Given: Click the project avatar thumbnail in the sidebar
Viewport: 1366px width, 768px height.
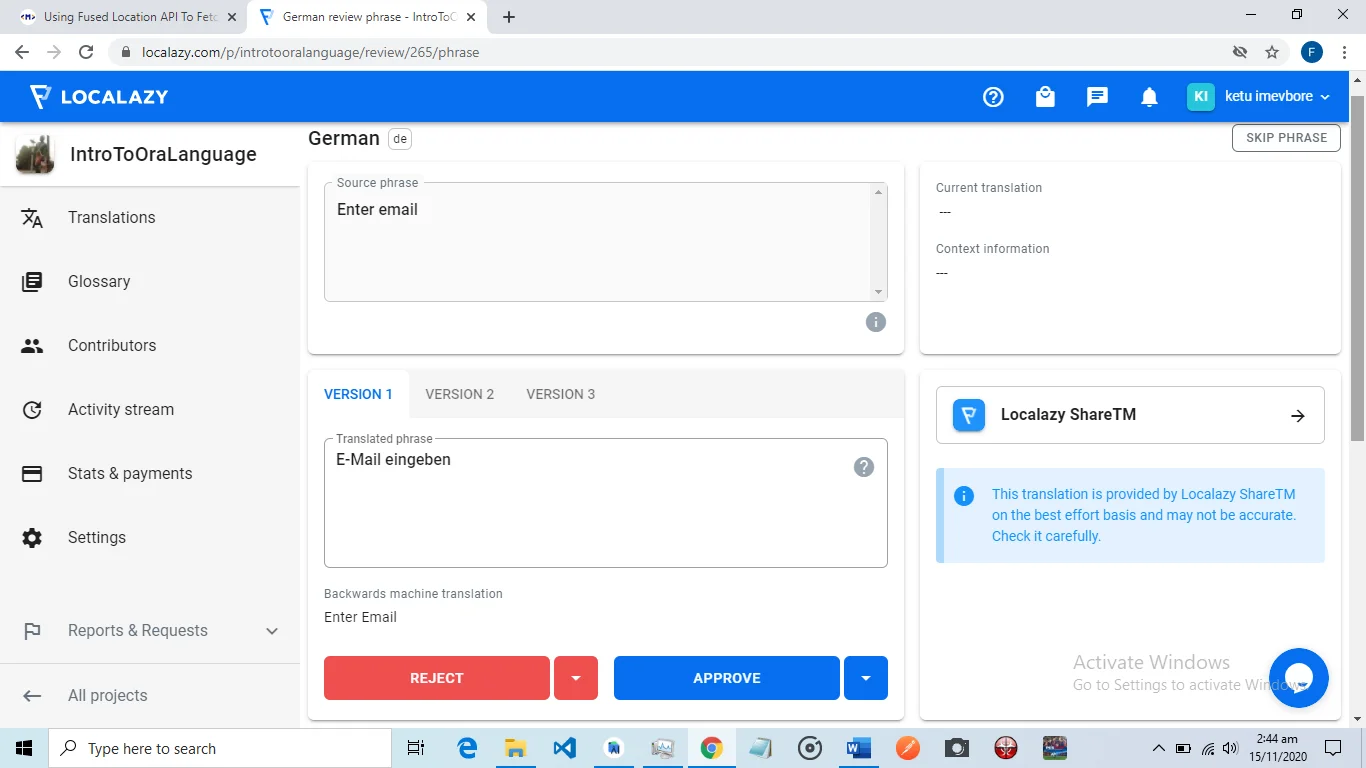Looking at the screenshot, I should 35,155.
